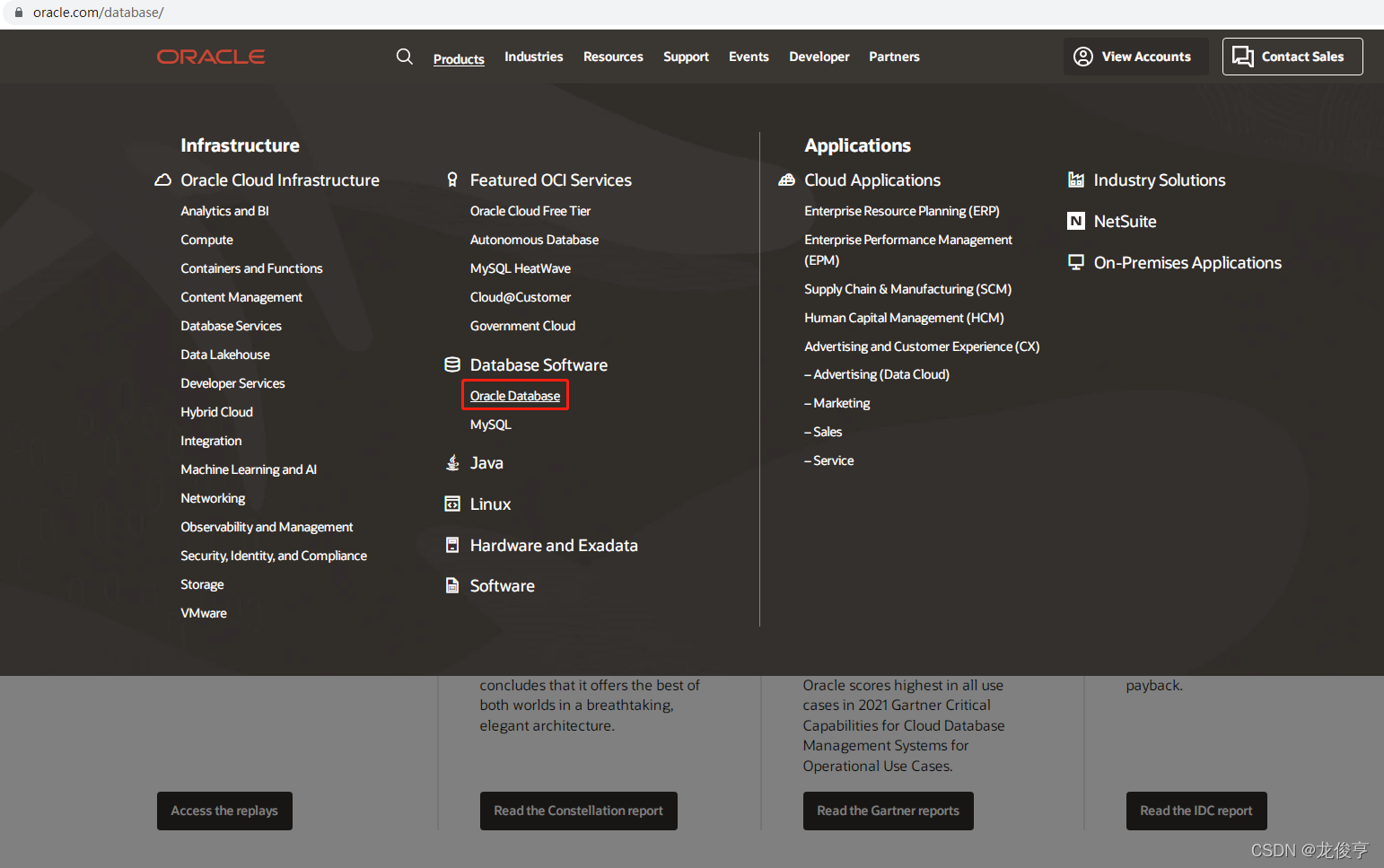Image resolution: width=1384 pixels, height=868 pixels.
Task: Open Advertising and Customer Experience (CX)
Action: 922,346
